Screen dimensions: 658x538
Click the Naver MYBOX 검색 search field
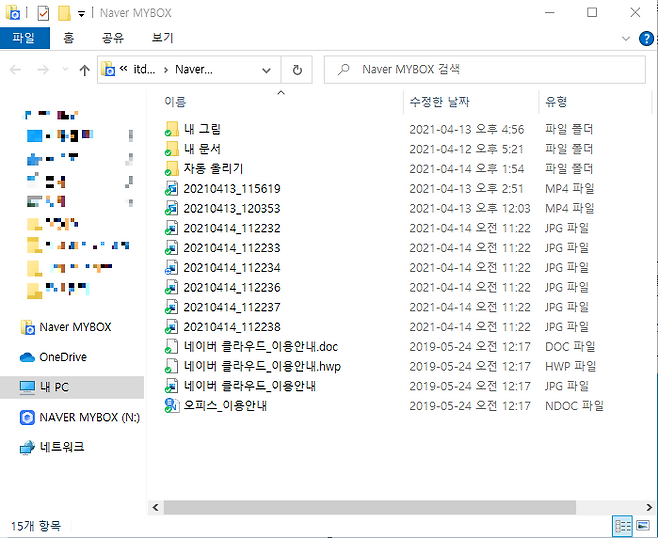[485, 70]
